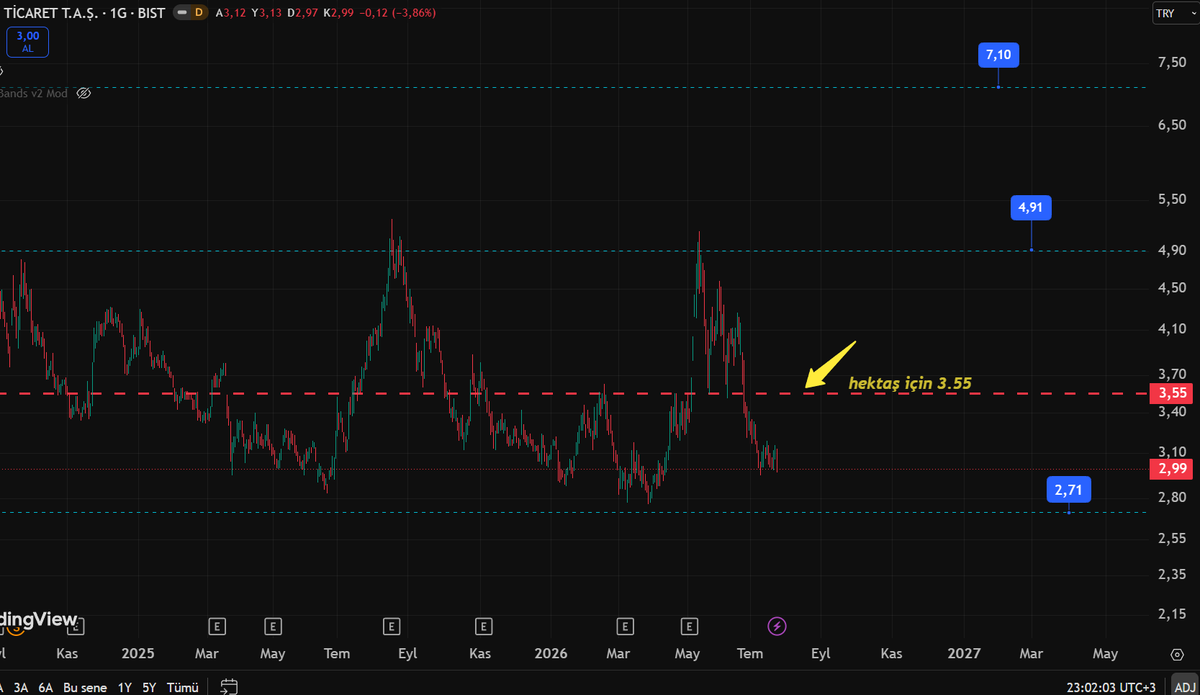The height and width of the screenshot is (695, 1200).
Task: Click the 4,91 price level label
Action: click(1031, 208)
